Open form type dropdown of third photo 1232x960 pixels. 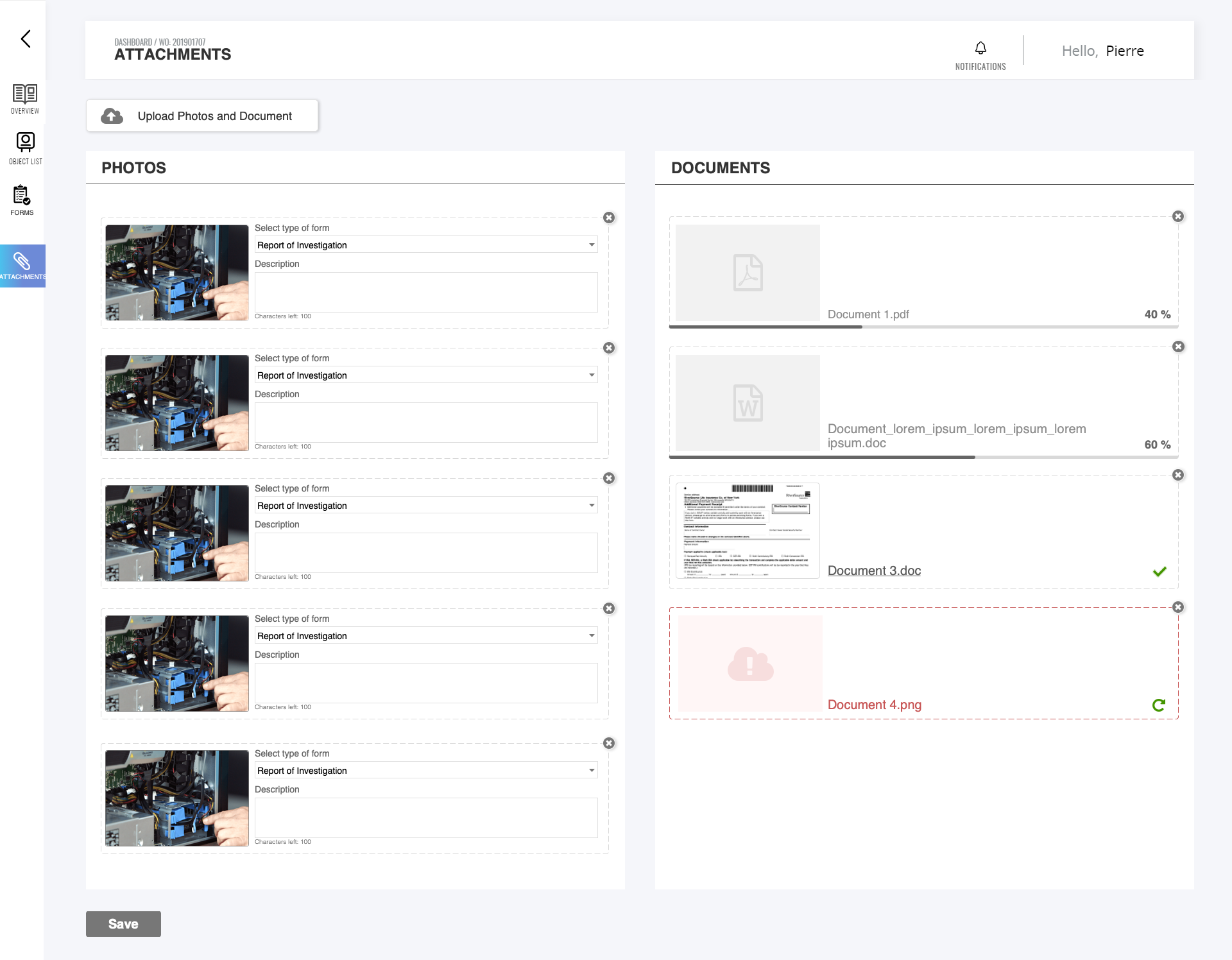pos(426,505)
